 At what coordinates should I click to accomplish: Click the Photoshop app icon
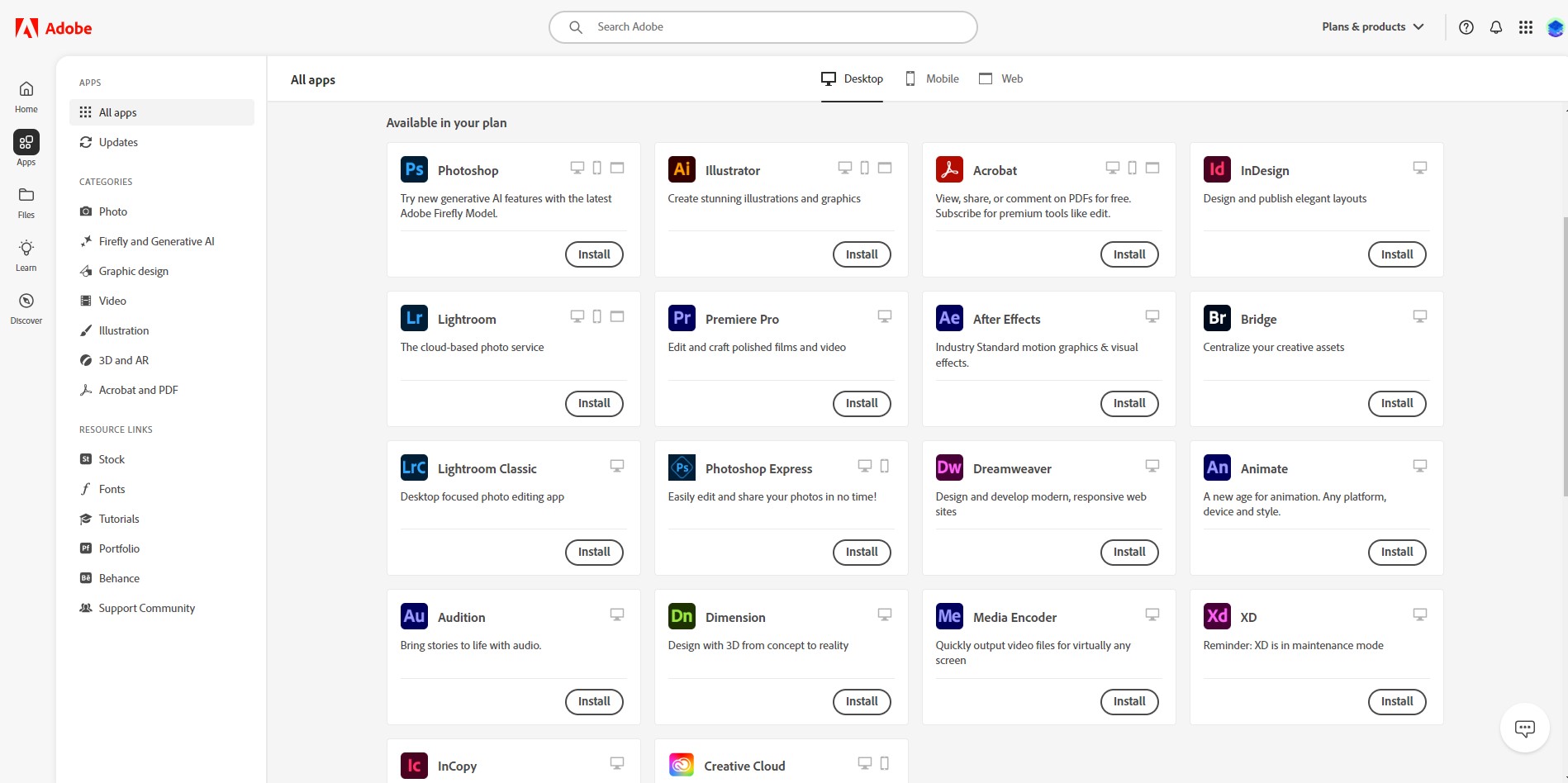[x=414, y=169]
